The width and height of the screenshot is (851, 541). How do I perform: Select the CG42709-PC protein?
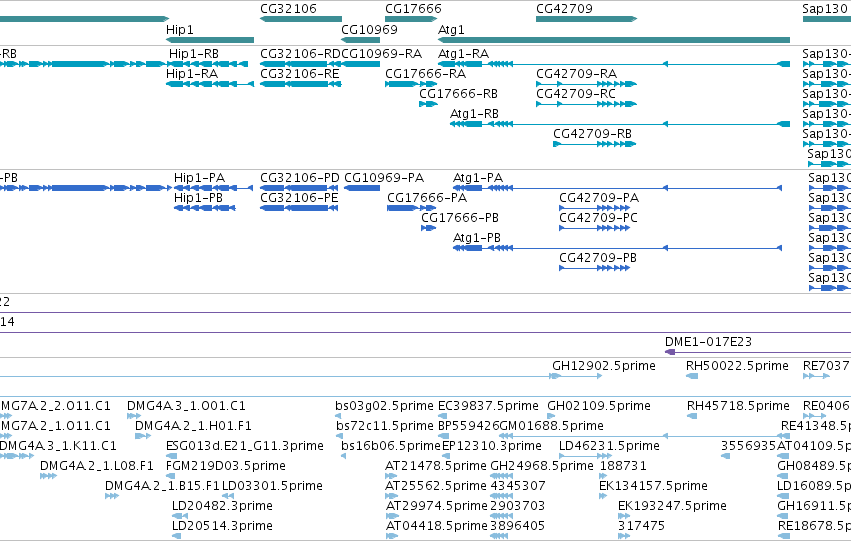point(594,228)
